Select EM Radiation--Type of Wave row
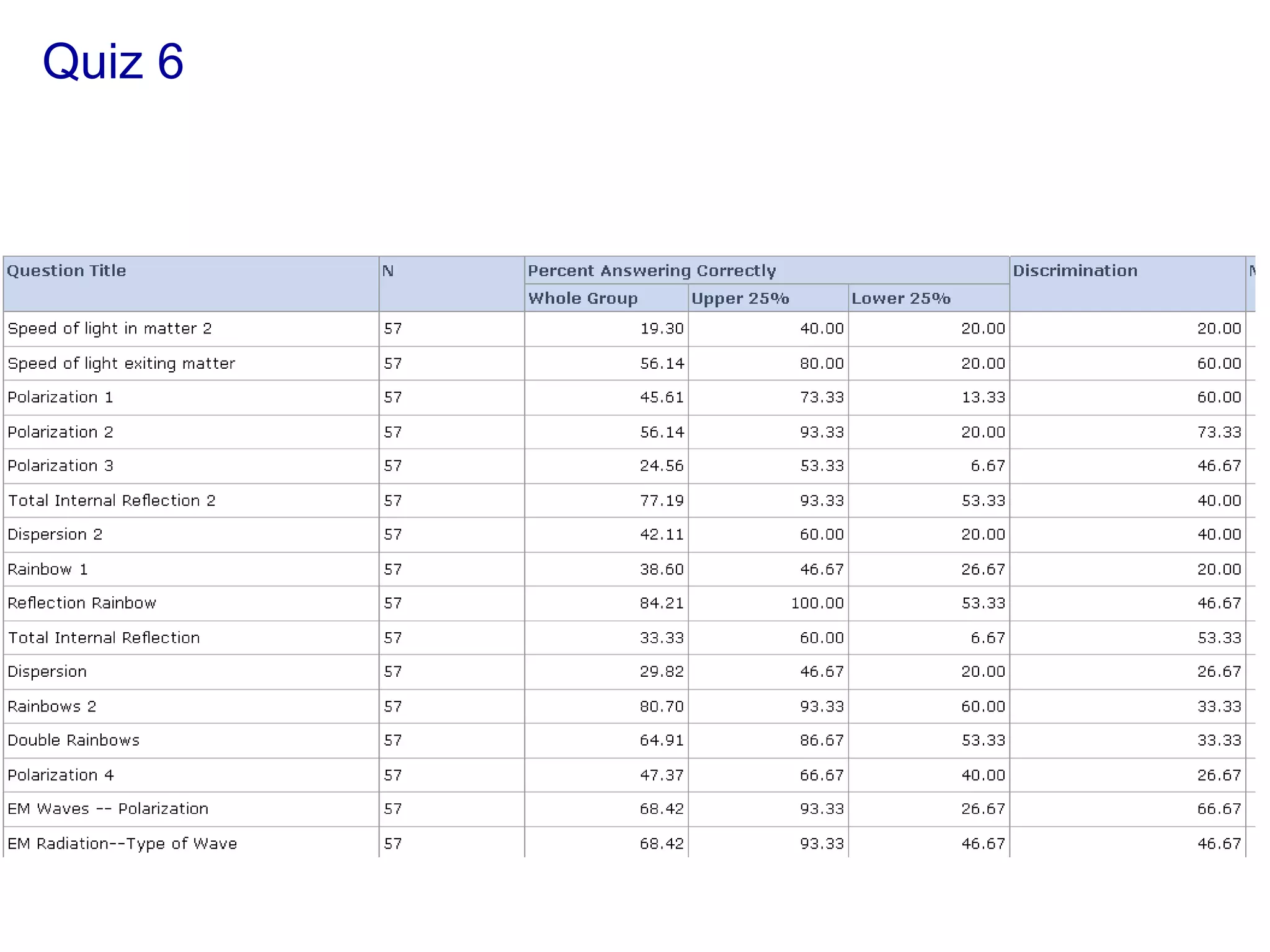Image resolution: width=1270 pixels, height=952 pixels. [x=122, y=844]
